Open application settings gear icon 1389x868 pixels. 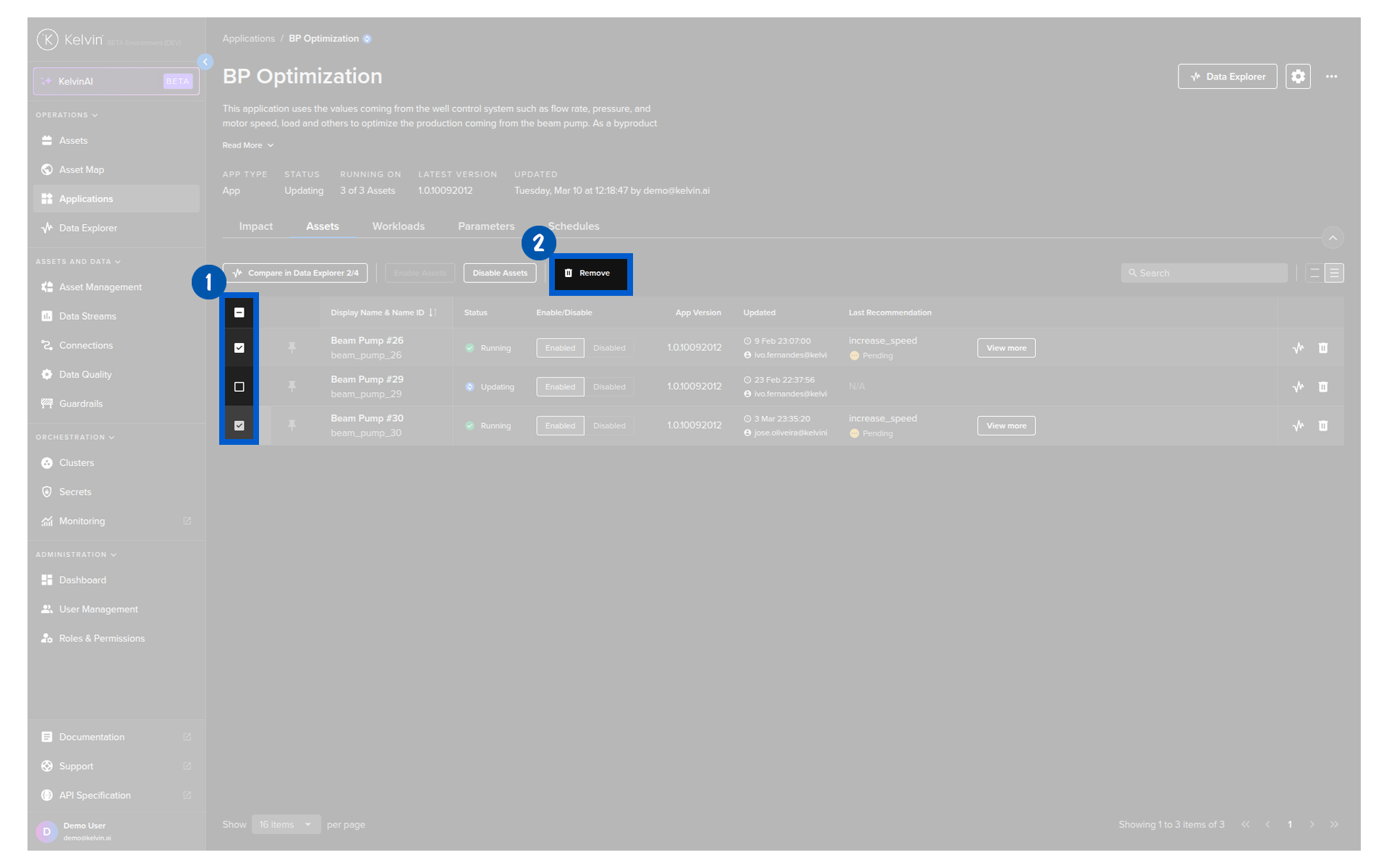pyautogui.click(x=1298, y=77)
